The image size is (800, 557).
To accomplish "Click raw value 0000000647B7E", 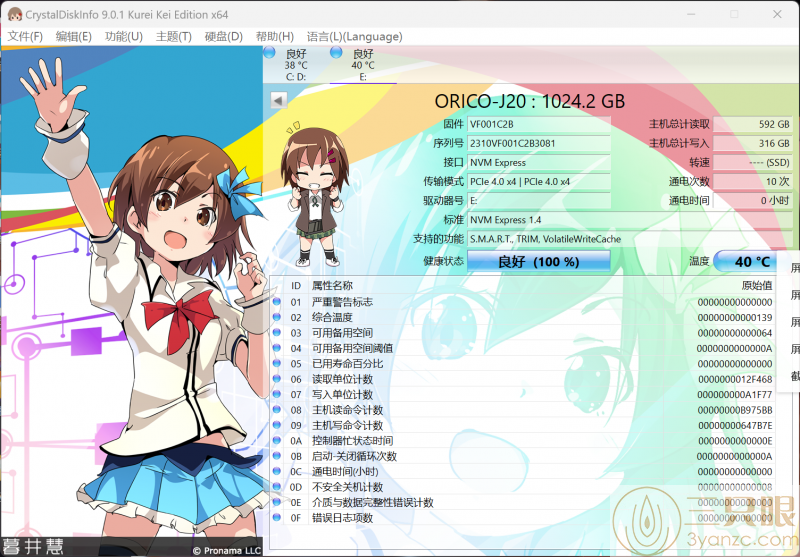I will pos(735,425).
